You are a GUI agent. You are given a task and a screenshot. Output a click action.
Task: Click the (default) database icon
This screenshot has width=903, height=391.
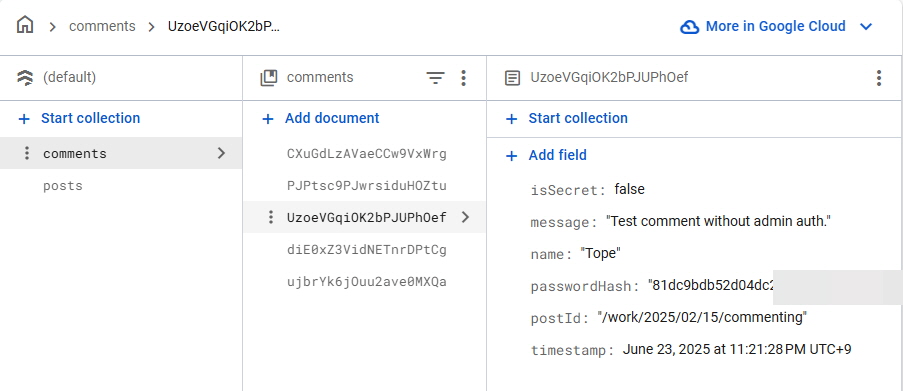click(25, 78)
